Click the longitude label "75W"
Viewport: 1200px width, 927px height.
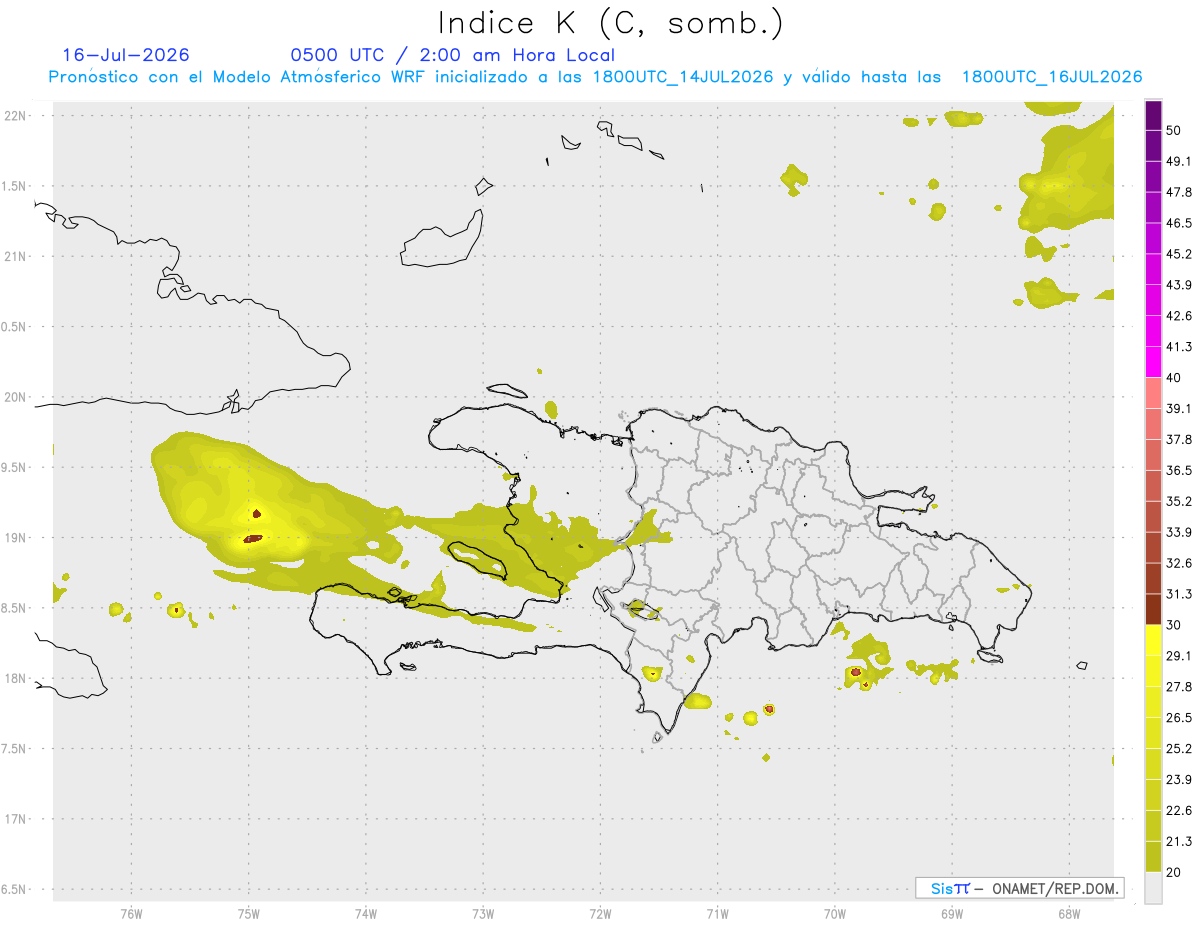click(x=249, y=913)
